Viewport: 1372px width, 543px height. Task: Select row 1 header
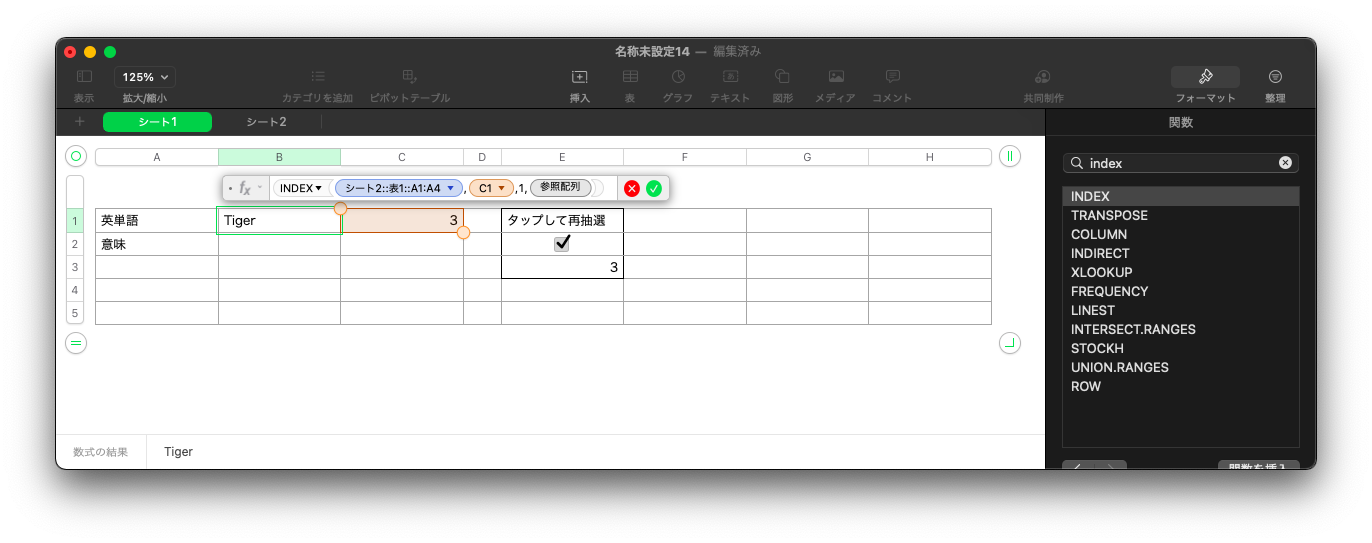tap(75, 220)
